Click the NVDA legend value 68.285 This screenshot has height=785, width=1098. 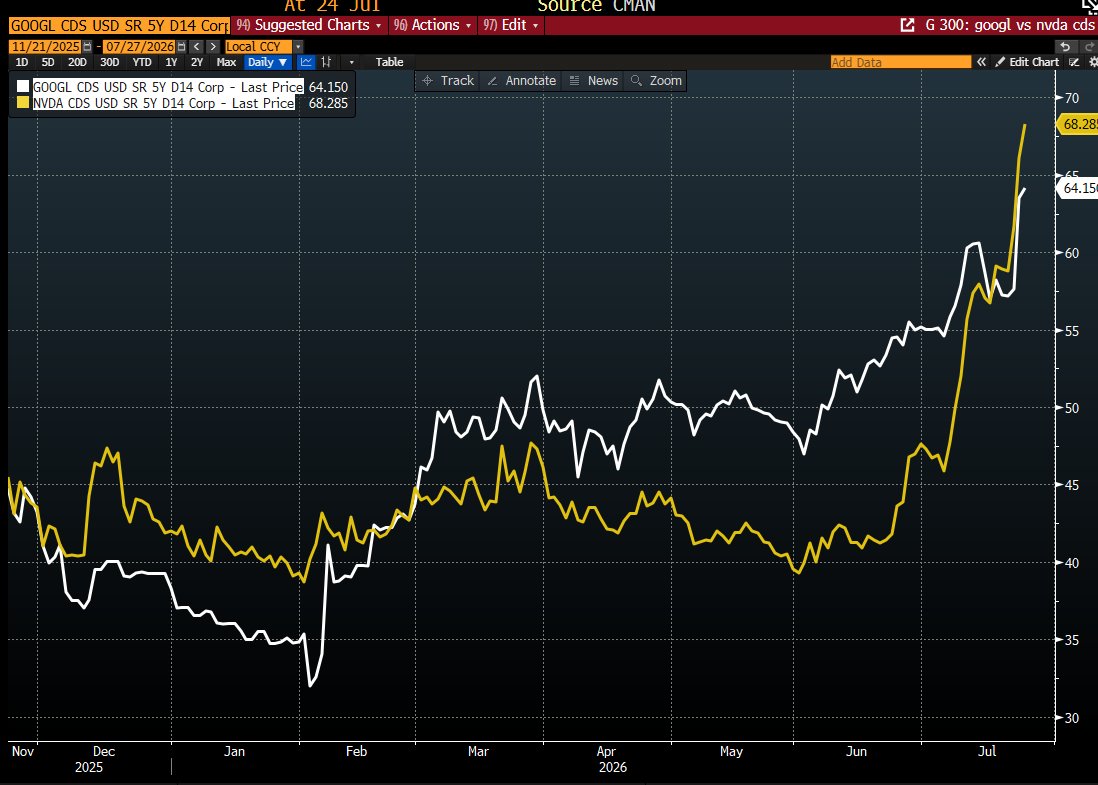(328, 103)
